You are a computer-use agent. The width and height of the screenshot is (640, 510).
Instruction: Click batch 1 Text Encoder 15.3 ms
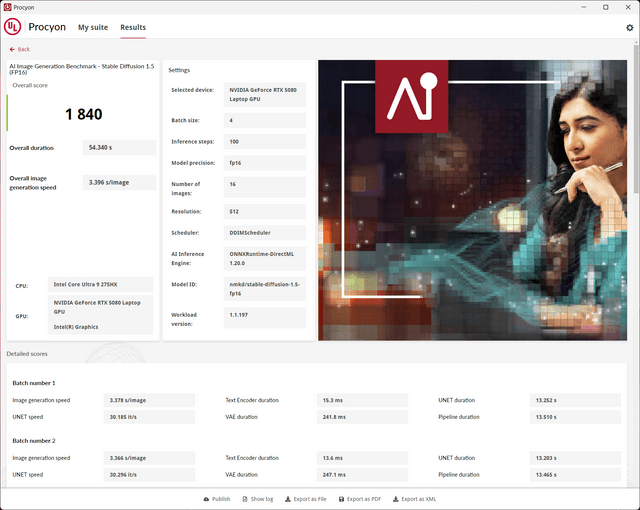[x=362, y=400]
